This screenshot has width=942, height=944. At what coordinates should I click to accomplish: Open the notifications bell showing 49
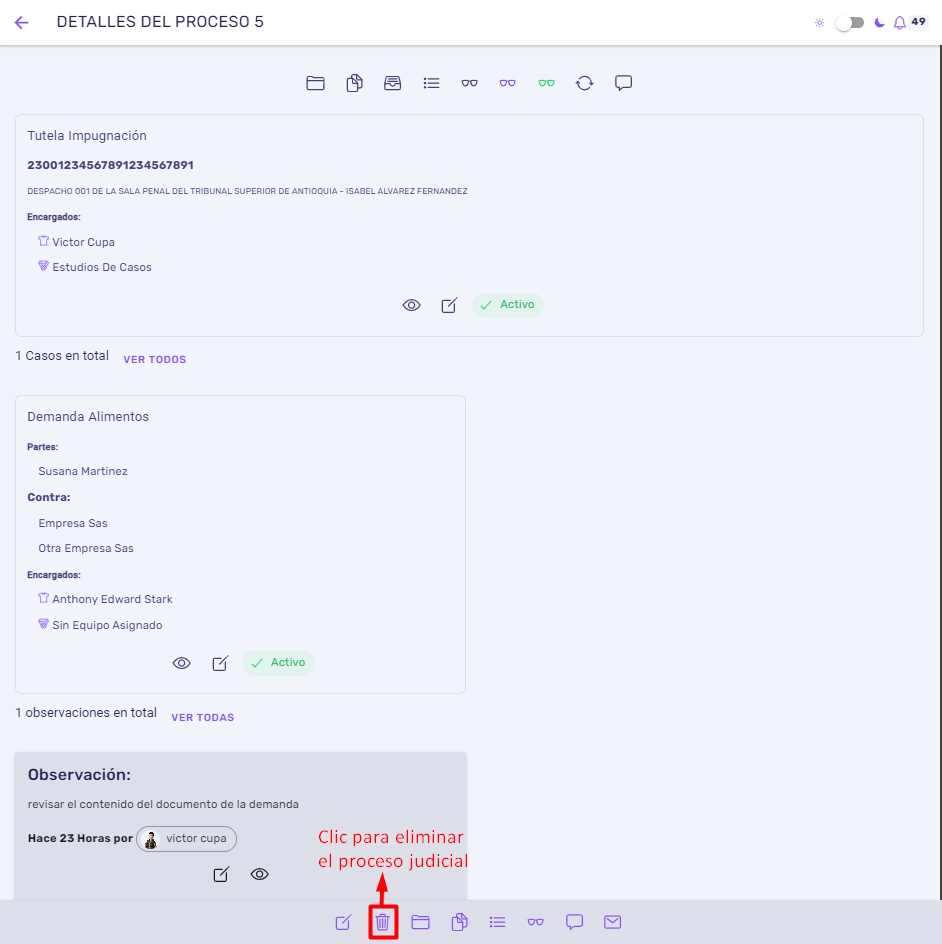click(899, 23)
